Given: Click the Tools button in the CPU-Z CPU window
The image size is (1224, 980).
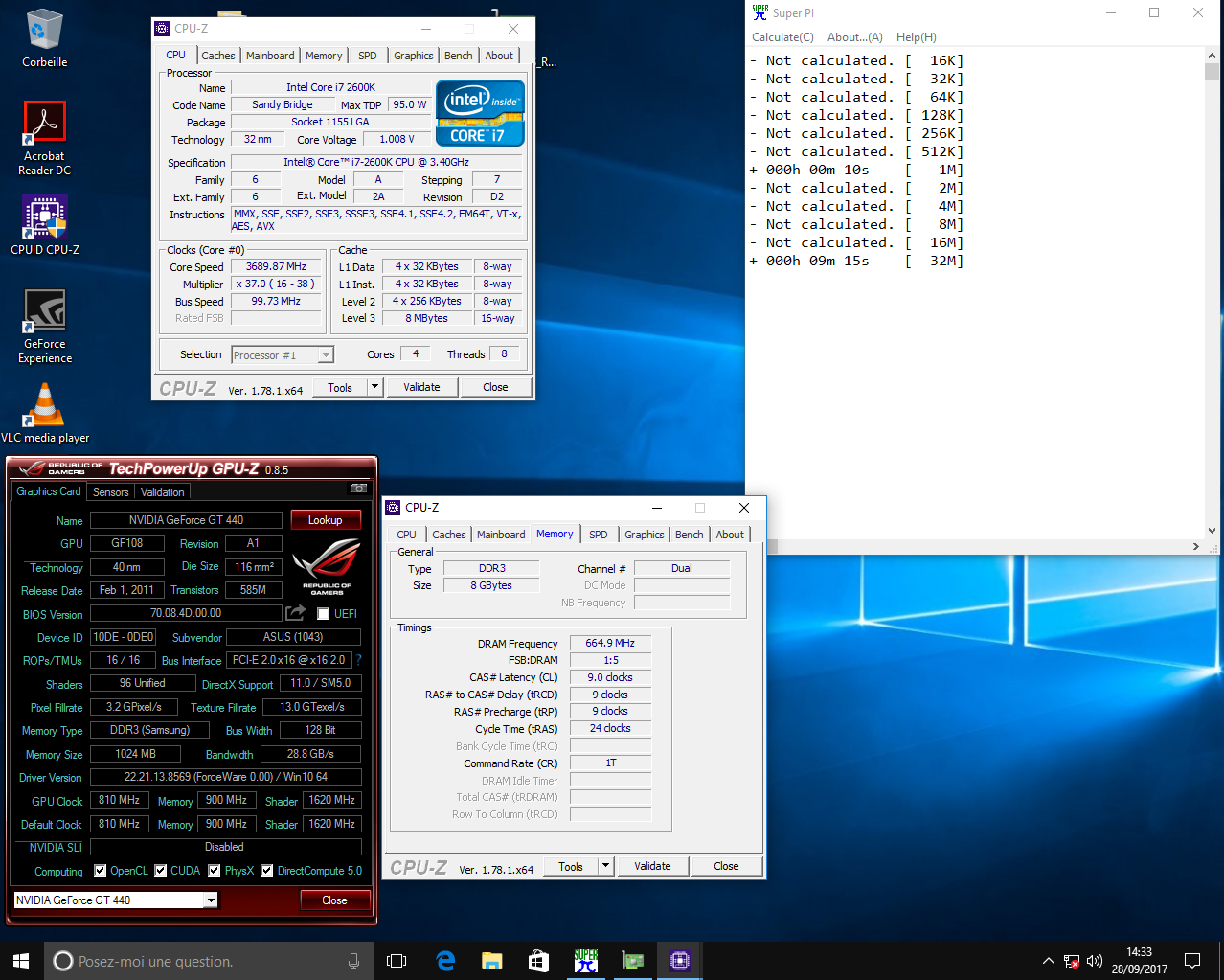Looking at the screenshot, I should (x=340, y=387).
